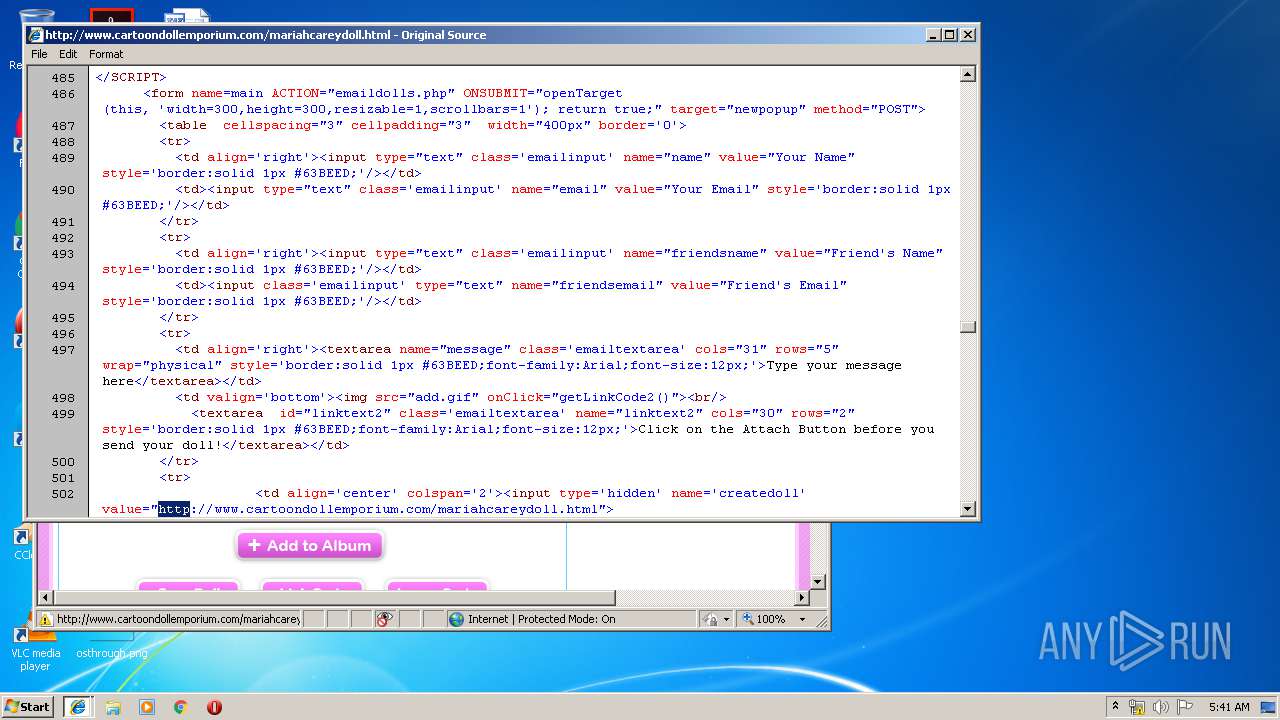This screenshot has width=1280, height=720.
Task: Minimize the Original Source window
Action: coord(933,35)
